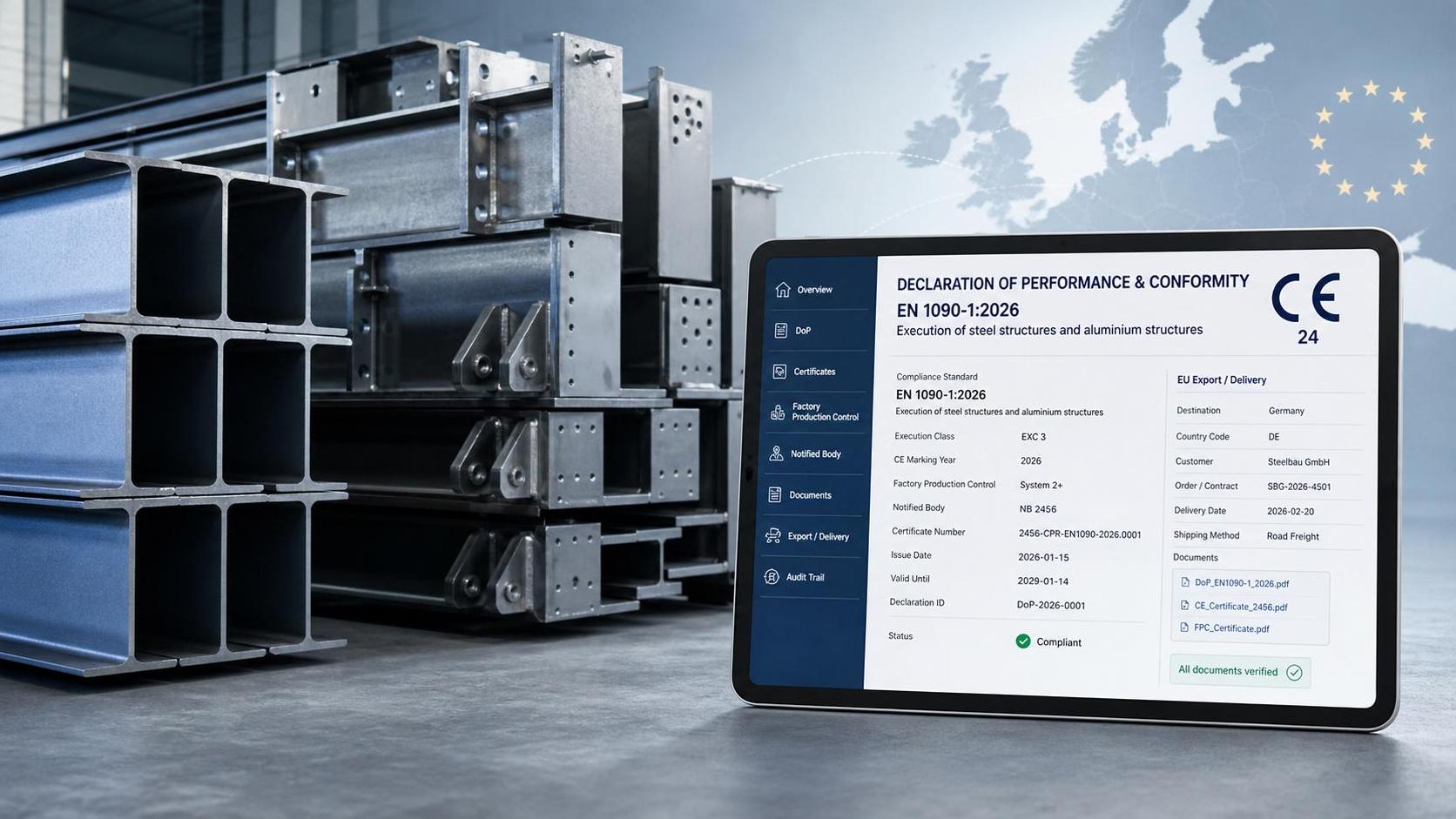Click the DoP document icon
1456x819 pixels.
781,331
